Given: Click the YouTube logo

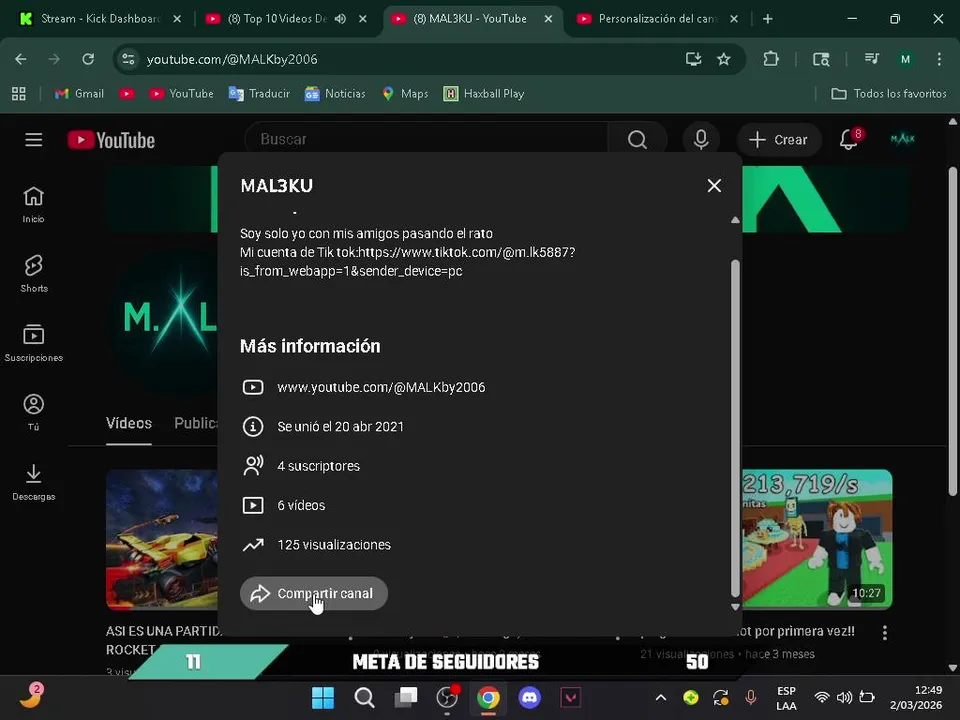Looking at the screenshot, I should 111,140.
